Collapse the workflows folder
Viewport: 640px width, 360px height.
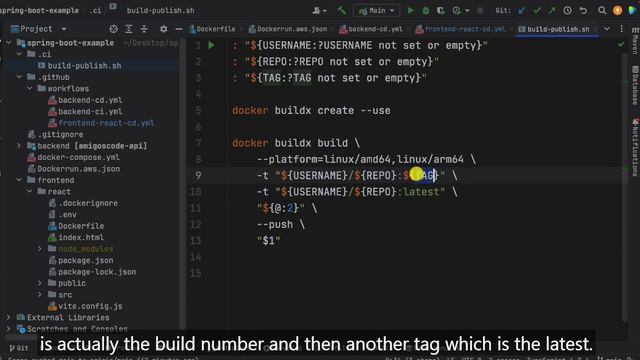point(30,88)
